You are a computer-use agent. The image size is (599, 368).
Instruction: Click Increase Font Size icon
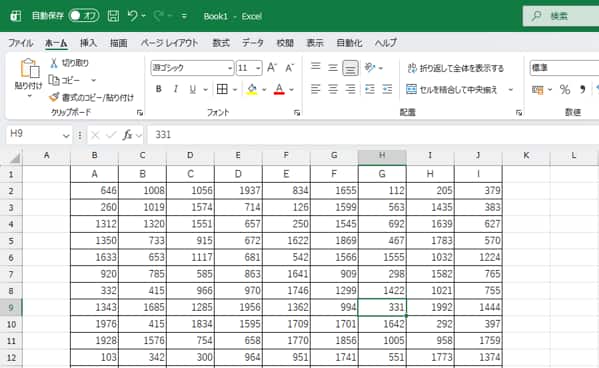pyautogui.click(x=272, y=68)
